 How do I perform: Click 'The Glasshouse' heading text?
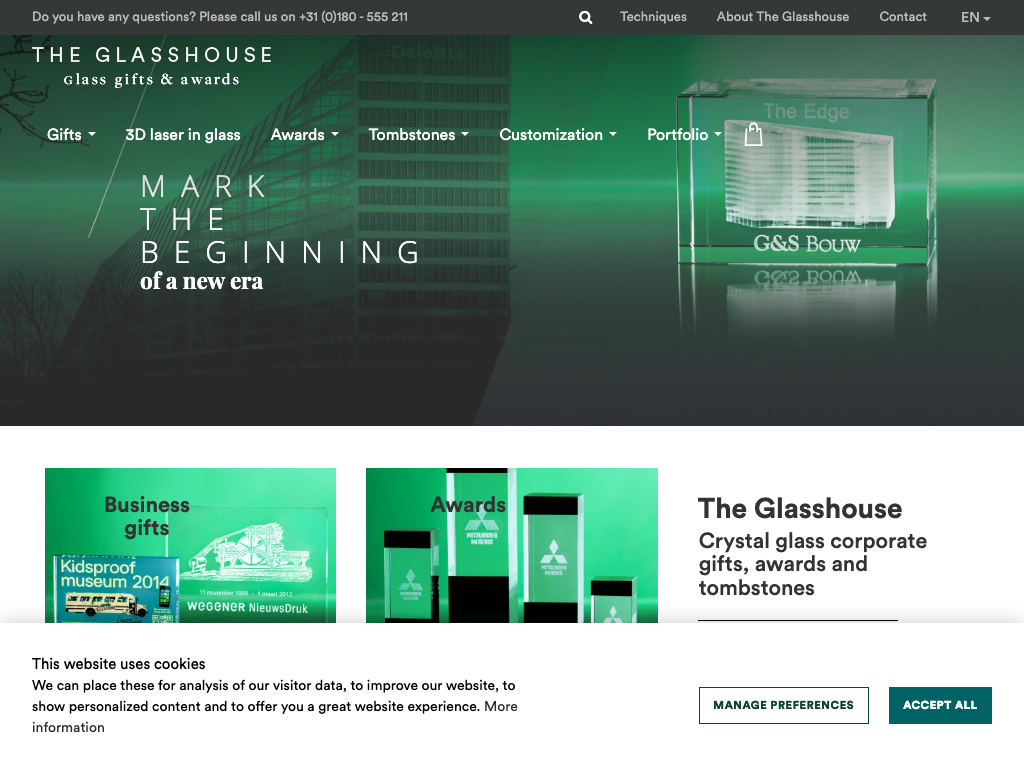pyautogui.click(x=799, y=509)
